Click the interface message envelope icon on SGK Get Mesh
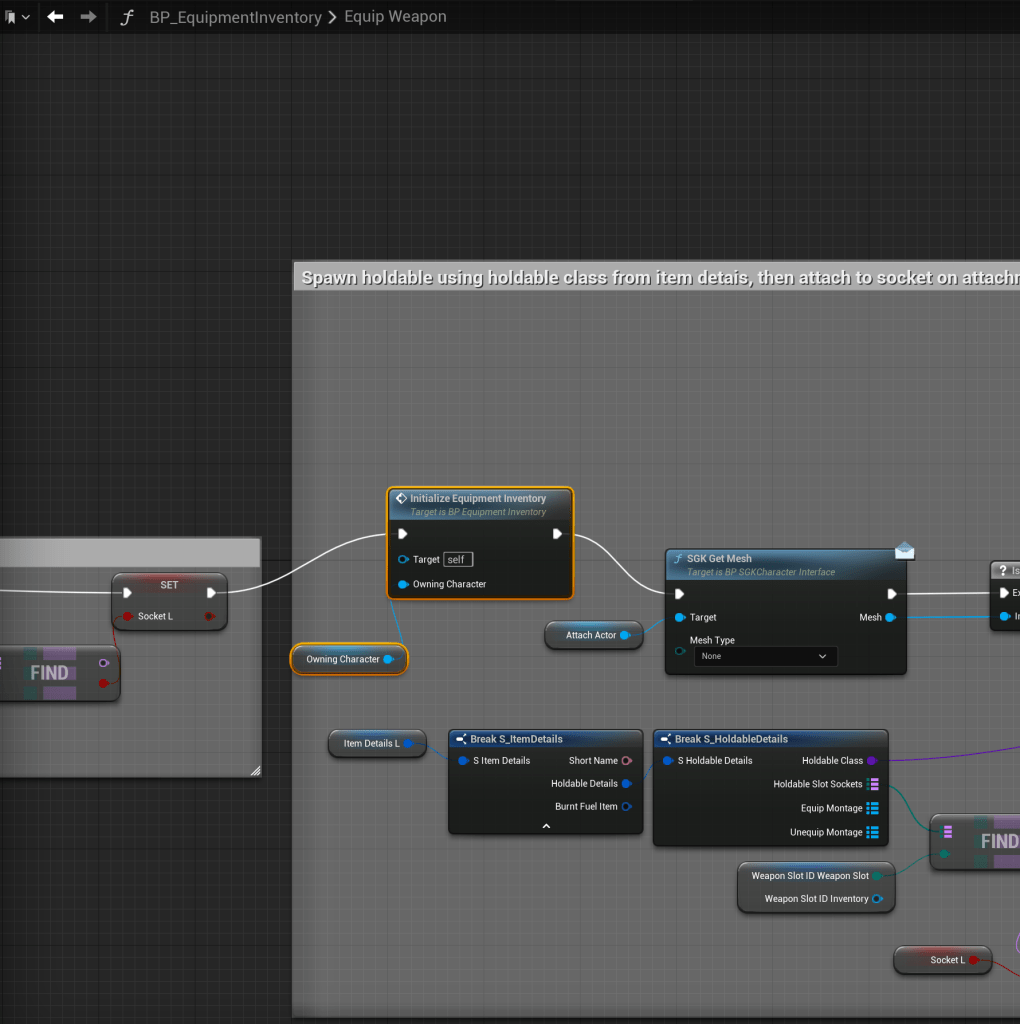Screen dimensions: 1020x1024 point(904,551)
